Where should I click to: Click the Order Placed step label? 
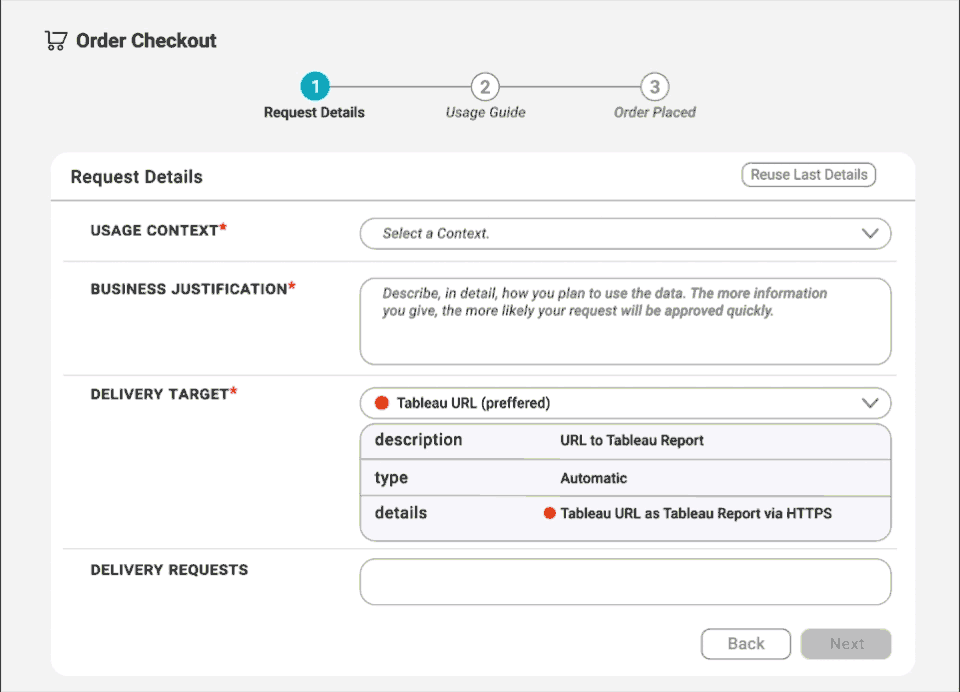point(654,112)
